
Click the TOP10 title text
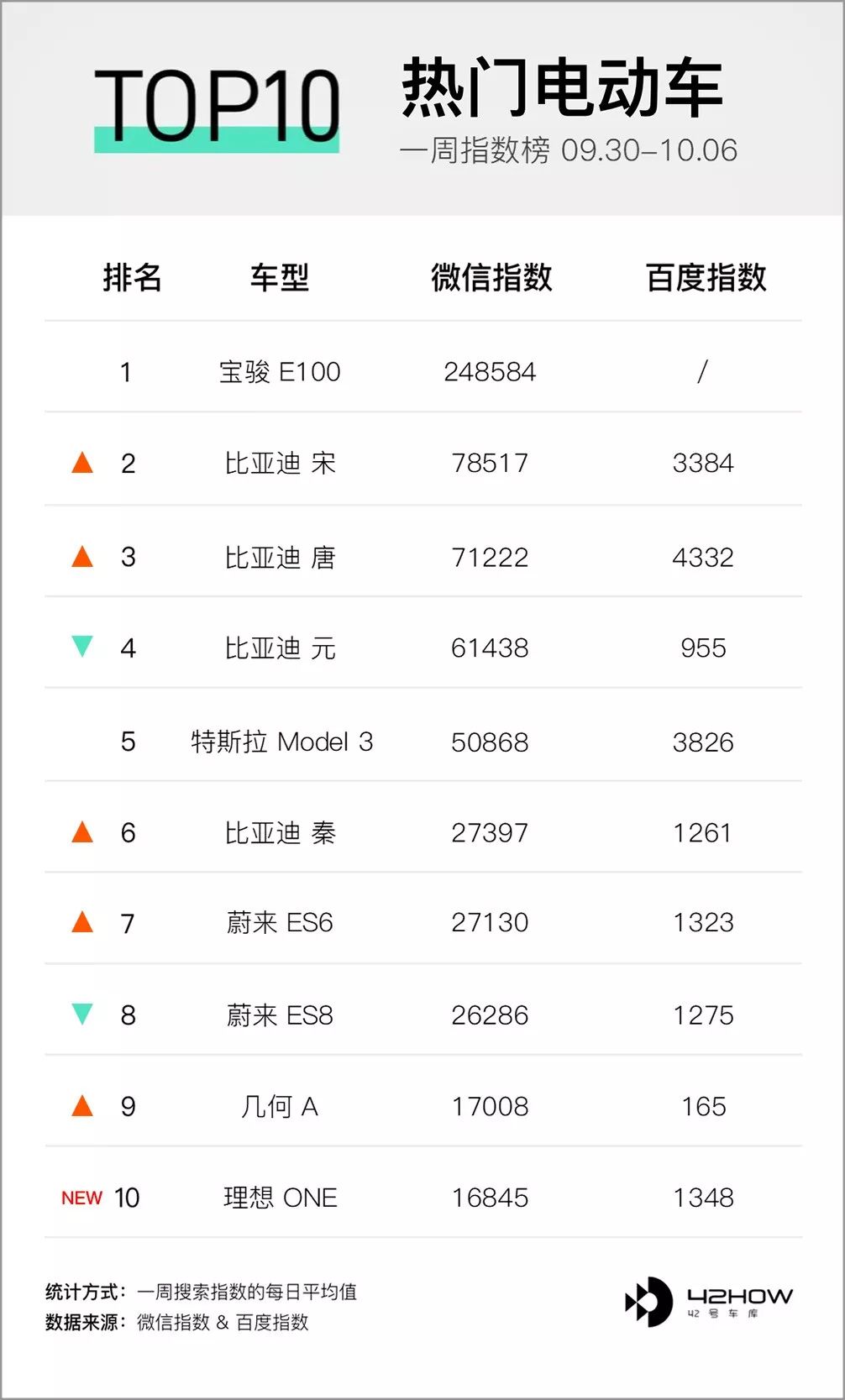pyautogui.click(x=217, y=105)
